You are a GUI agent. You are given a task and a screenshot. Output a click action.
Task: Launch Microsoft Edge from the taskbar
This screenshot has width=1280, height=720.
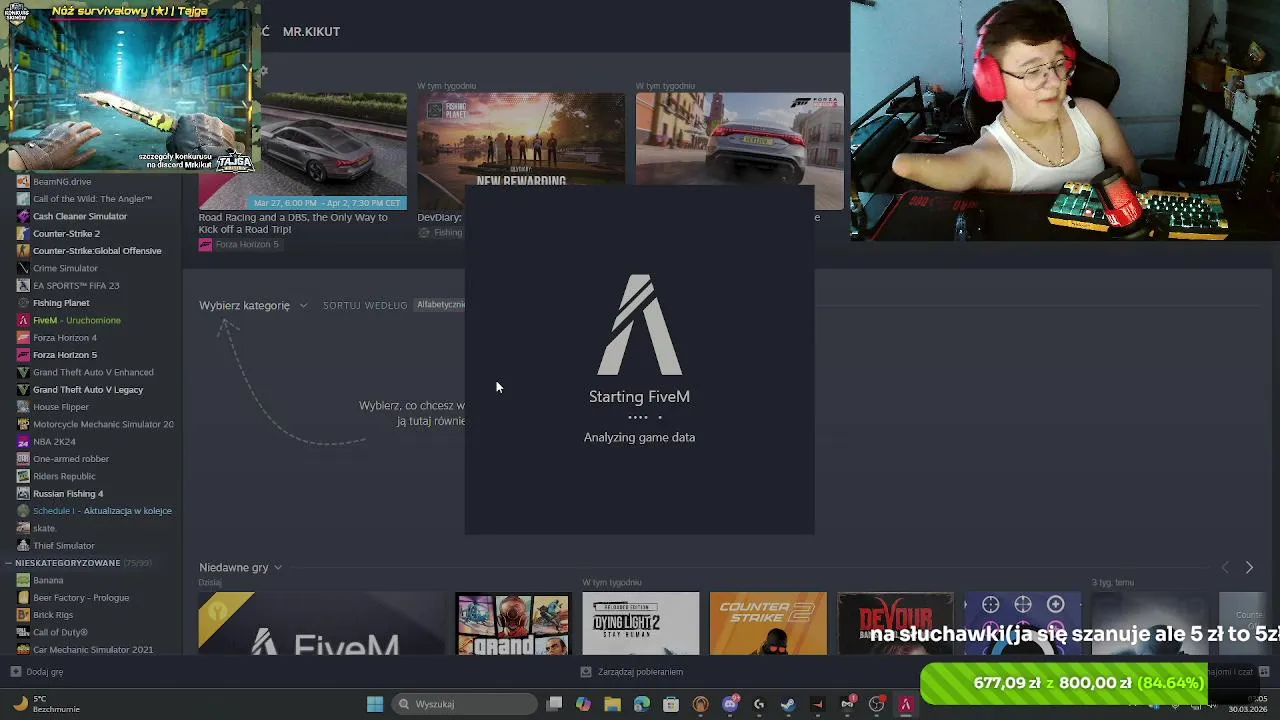tap(641, 704)
